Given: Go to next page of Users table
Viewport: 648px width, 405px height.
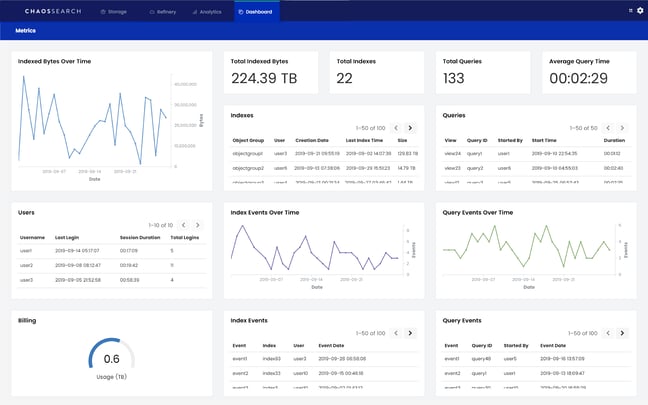Looking at the screenshot, I should coord(197,225).
